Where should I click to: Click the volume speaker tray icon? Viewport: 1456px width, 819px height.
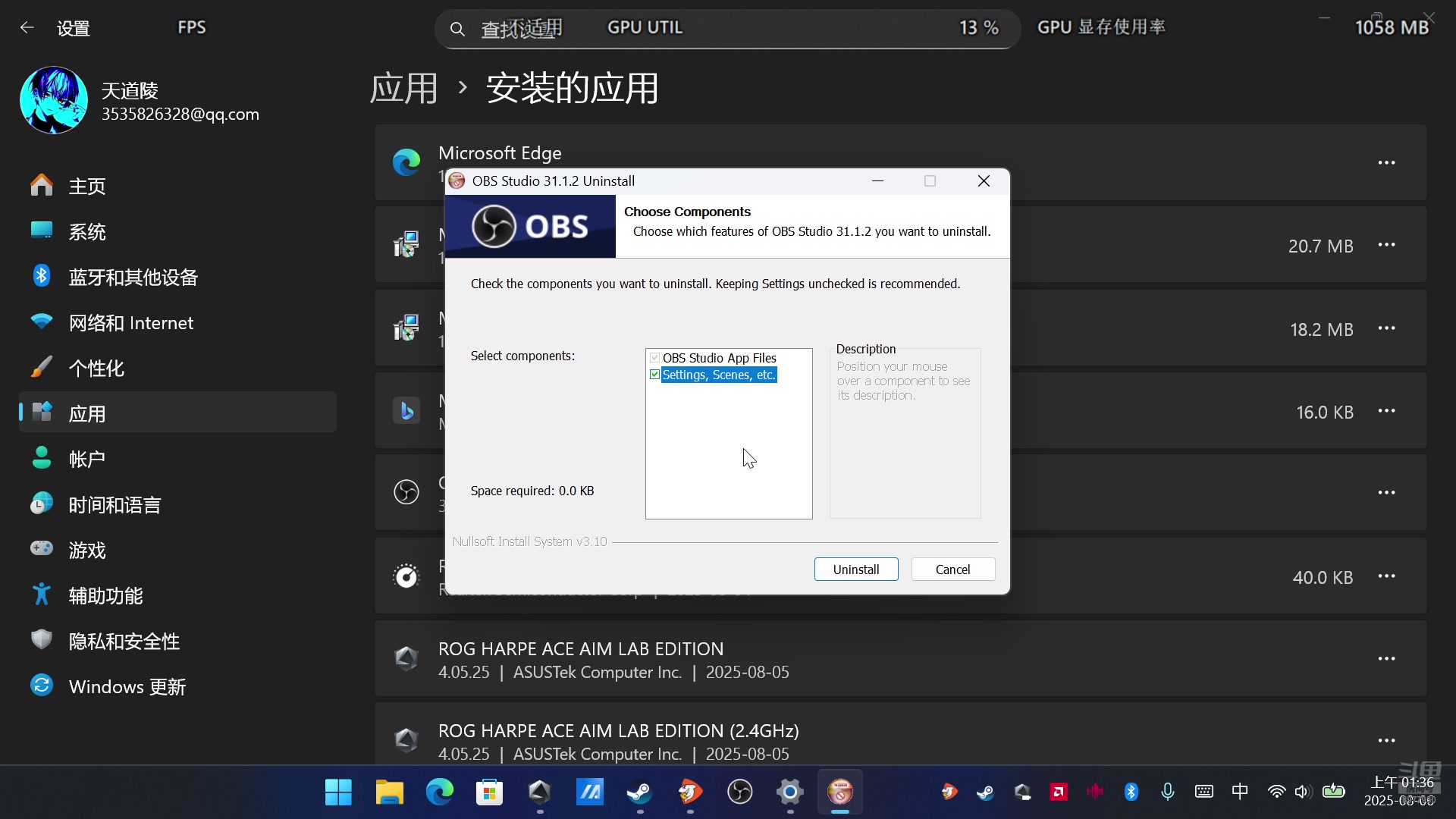1303,792
